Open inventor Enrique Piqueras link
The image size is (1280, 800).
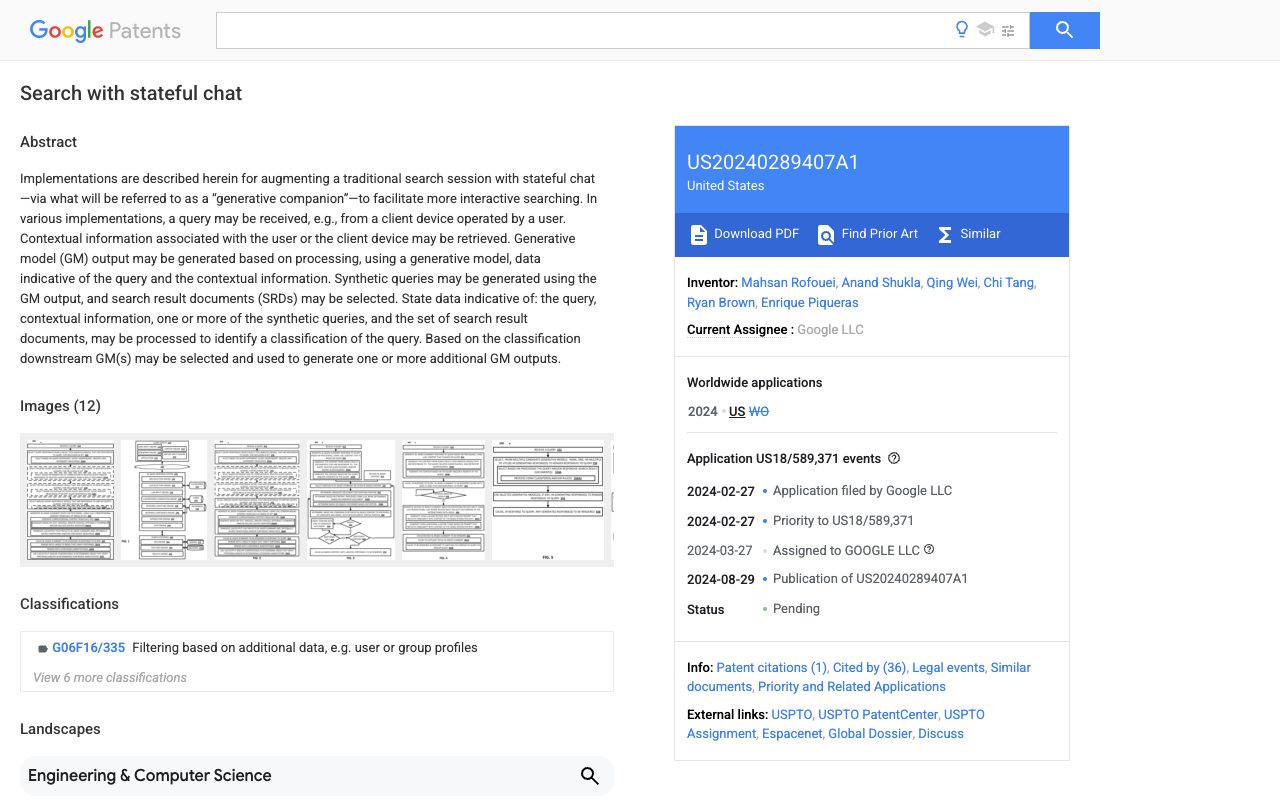tap(810, 302)
